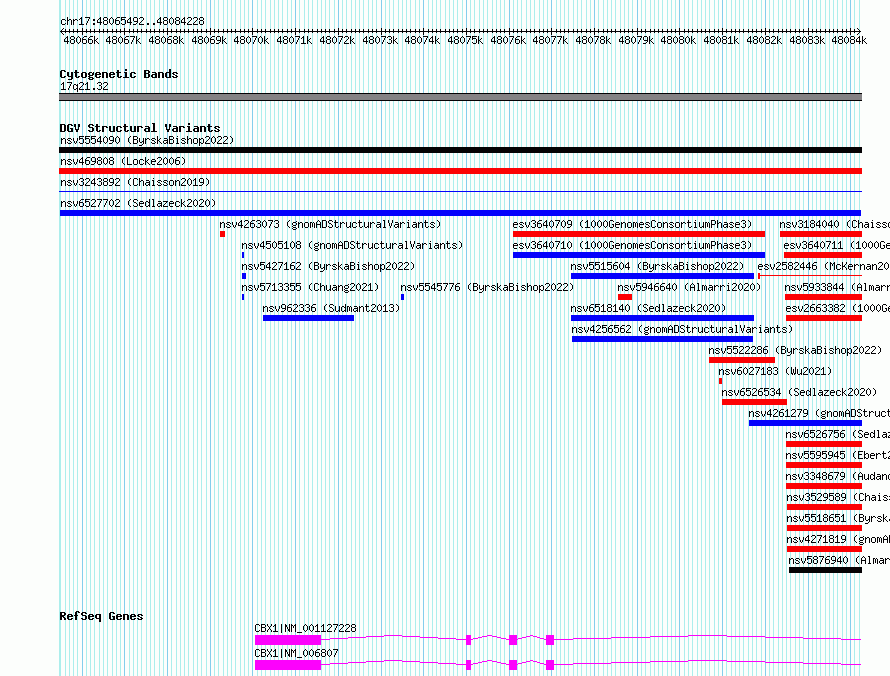Image resolution: width=890 pixels, height=676 pixels.
Task: Open nsv6518140 (Sedlazeck2020) label
Action: point(648,308)
